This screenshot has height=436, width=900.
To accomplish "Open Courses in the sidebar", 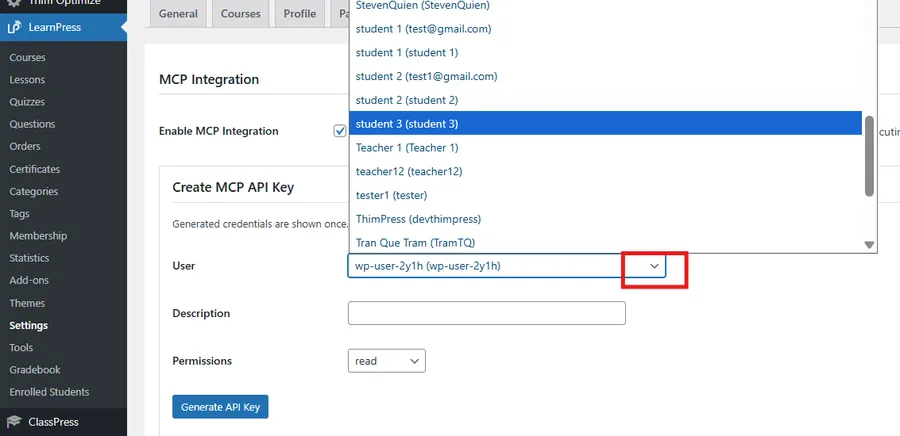I will 28,57.
